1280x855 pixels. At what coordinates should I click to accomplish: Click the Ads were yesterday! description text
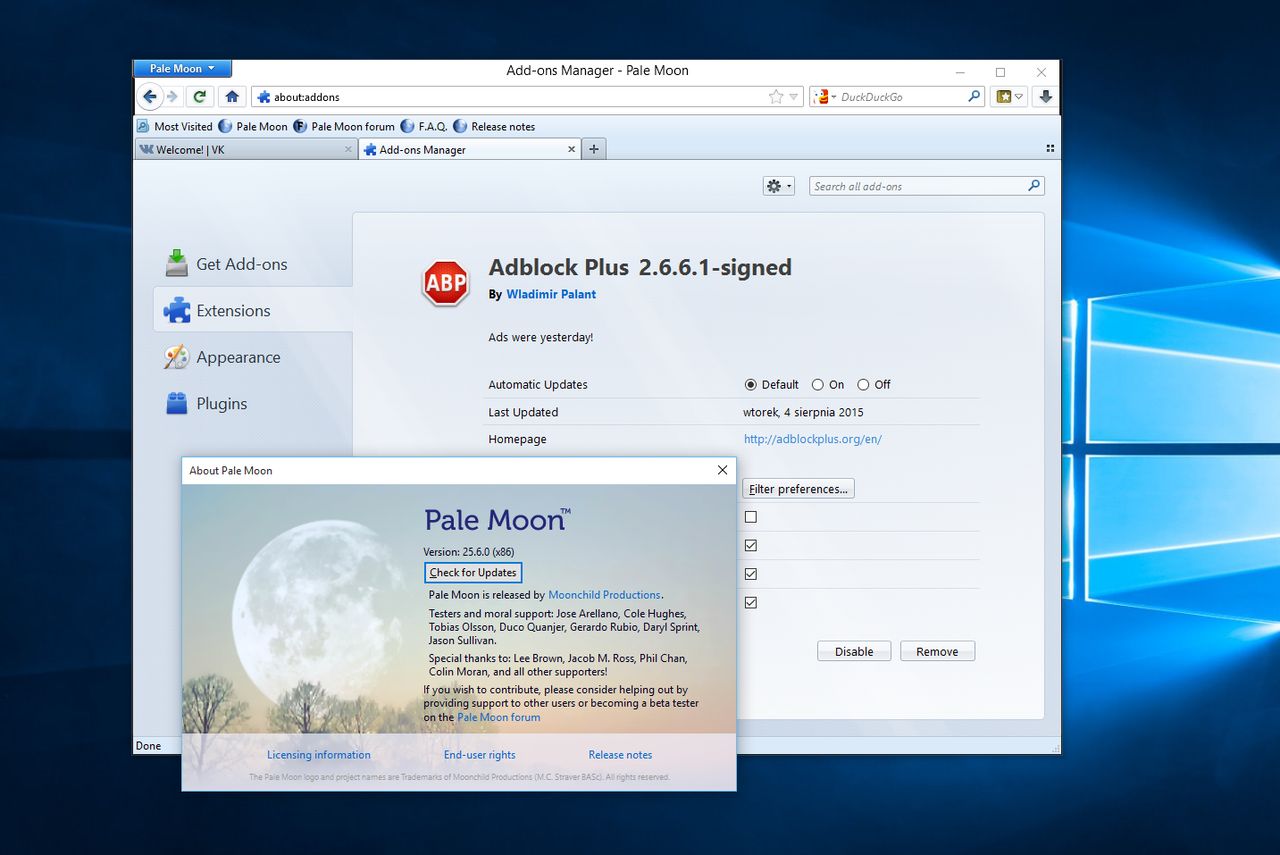coord(541,338)
